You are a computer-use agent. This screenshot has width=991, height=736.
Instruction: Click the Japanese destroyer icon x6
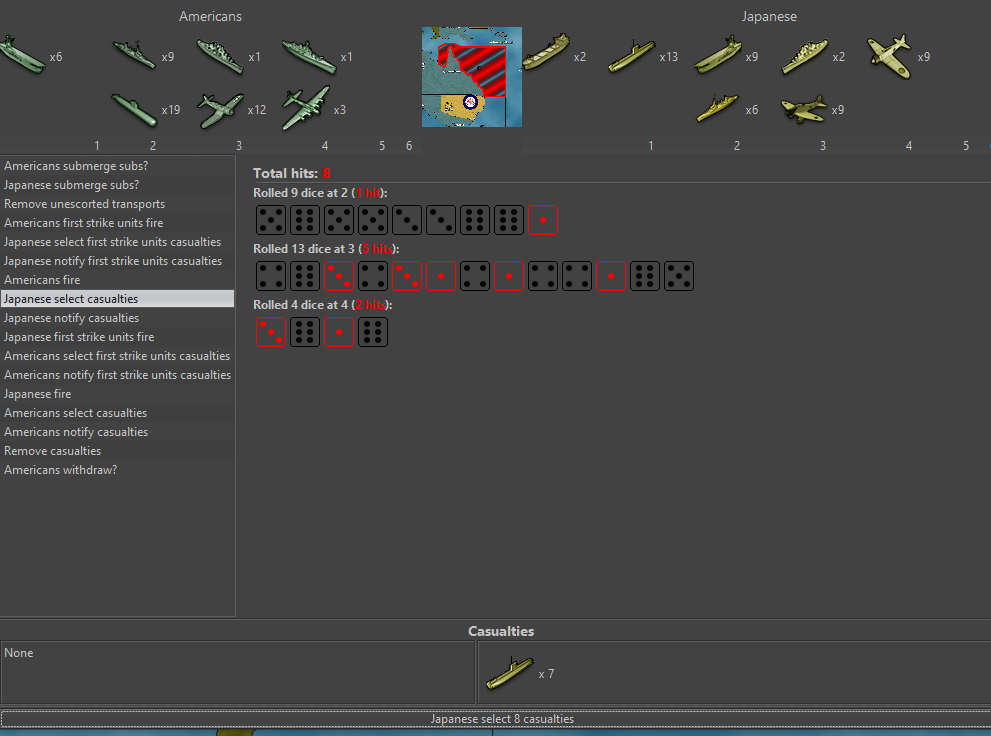pos(717,108)
